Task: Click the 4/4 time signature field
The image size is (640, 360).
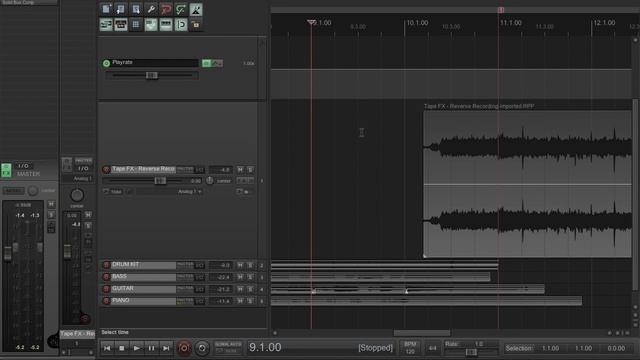Action: [x=432, y=348]
